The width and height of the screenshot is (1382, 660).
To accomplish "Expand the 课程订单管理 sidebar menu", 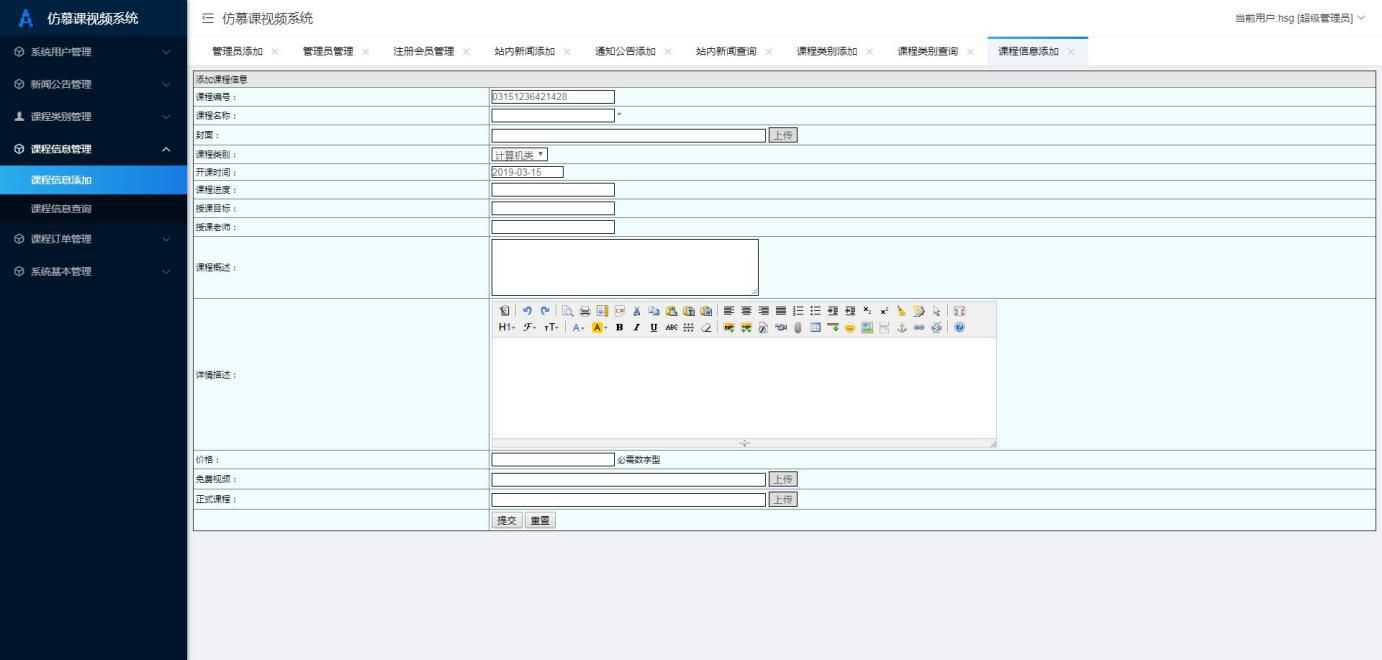I will pos(93,239).
